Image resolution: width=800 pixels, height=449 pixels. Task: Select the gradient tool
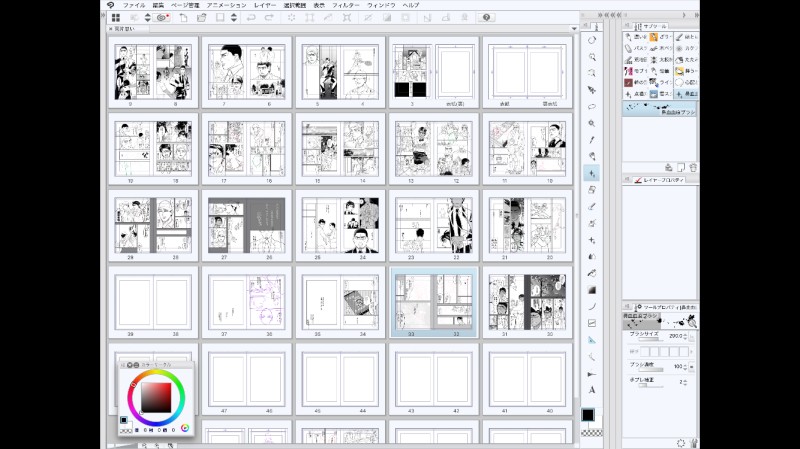coord(592,290)
